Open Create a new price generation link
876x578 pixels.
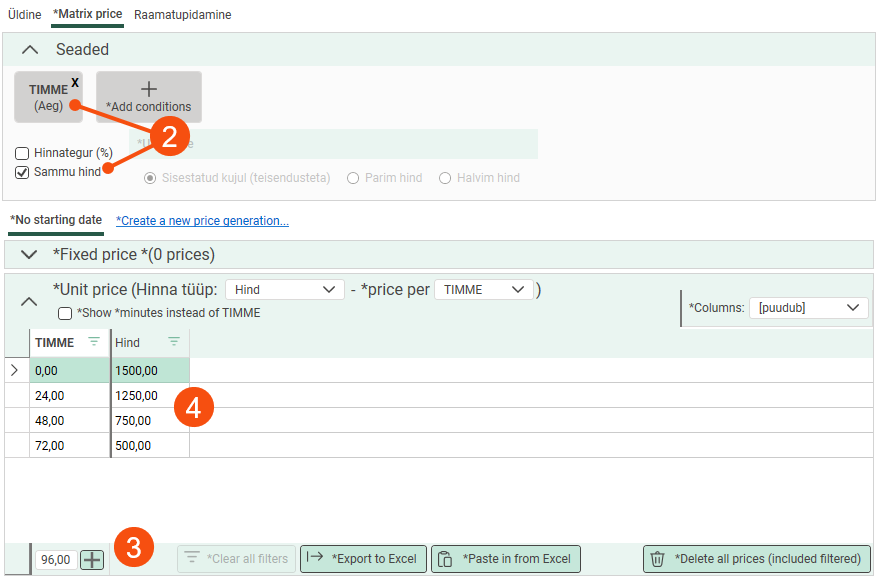202,221
